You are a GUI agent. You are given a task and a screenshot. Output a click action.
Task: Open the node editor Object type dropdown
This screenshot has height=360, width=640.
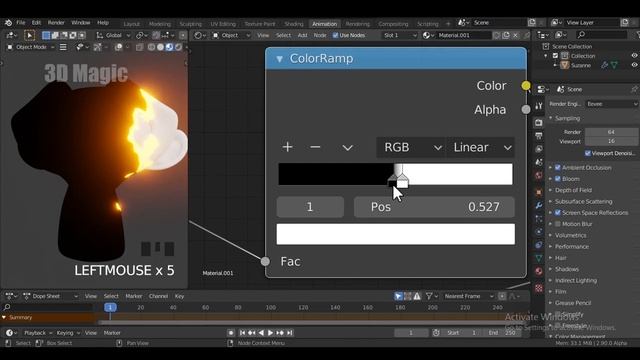[231, 36]
